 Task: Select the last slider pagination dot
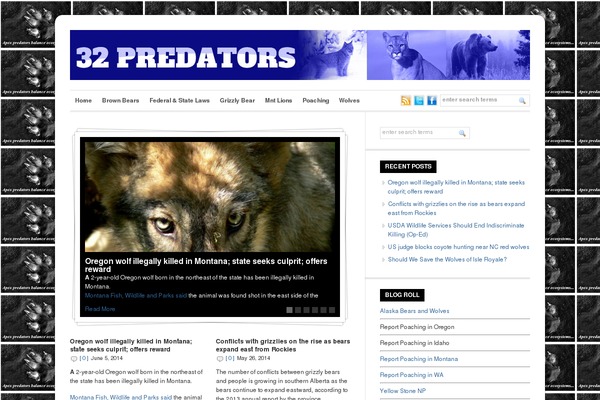[x=332, y=310]
